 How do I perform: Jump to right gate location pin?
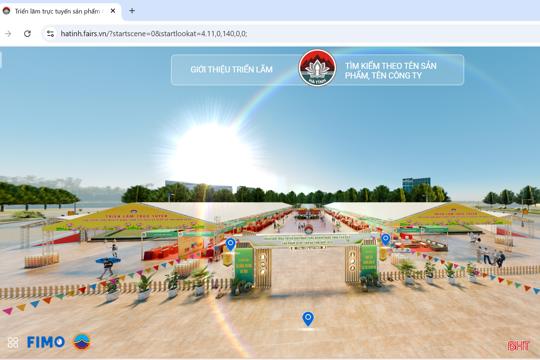coord(386,239)
